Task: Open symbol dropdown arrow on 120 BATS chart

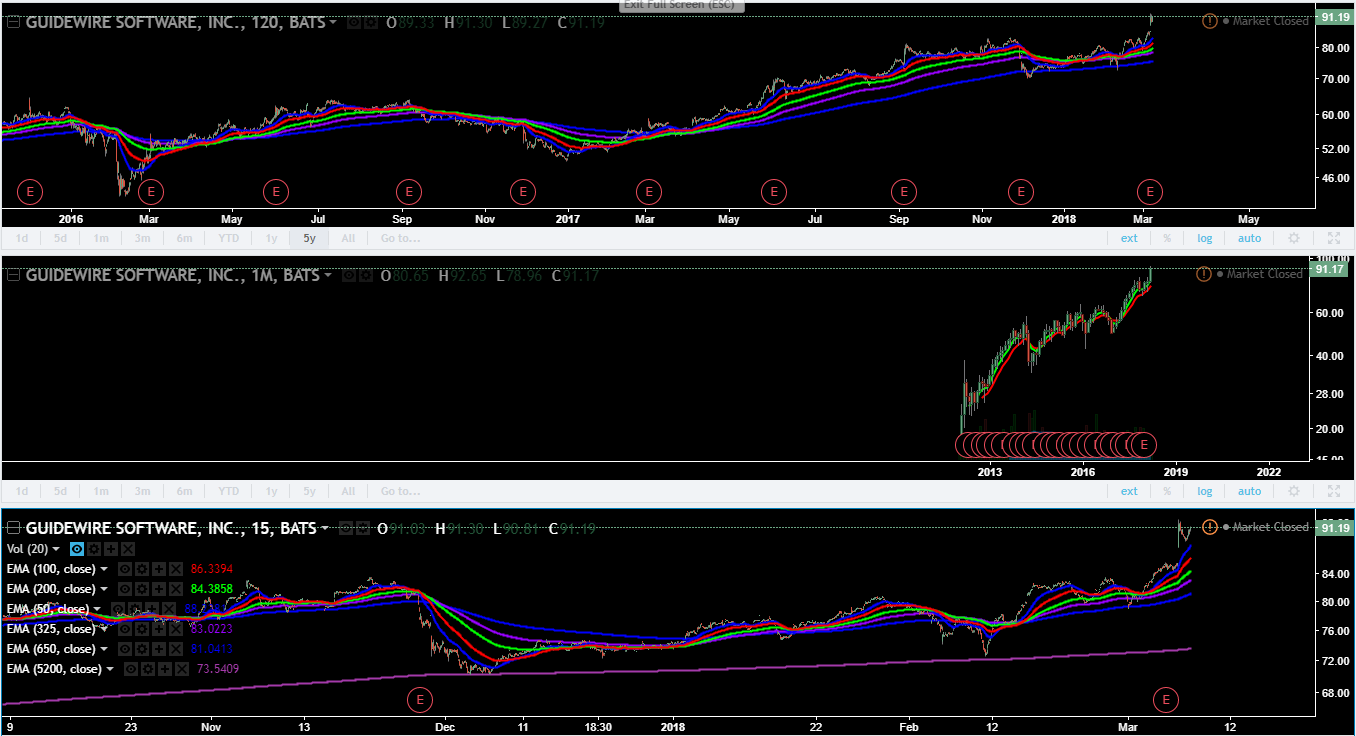Action: [333, 22]
